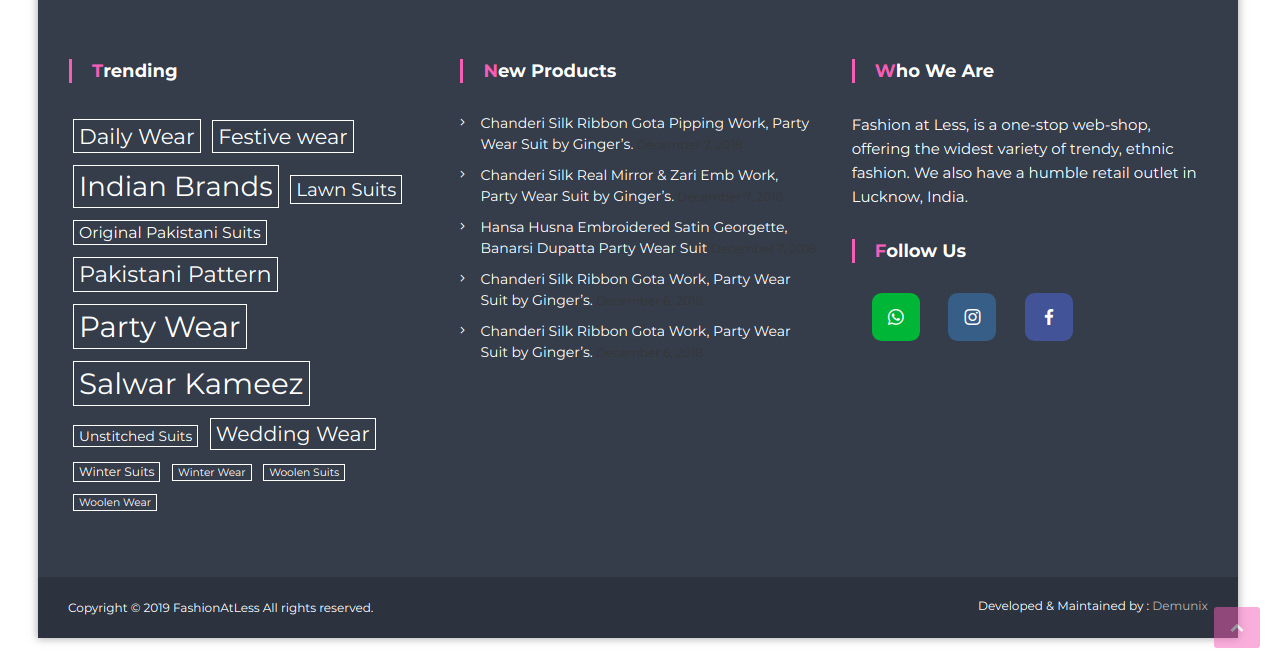Open the Facebook social icon

click(x=1048, y=317)
